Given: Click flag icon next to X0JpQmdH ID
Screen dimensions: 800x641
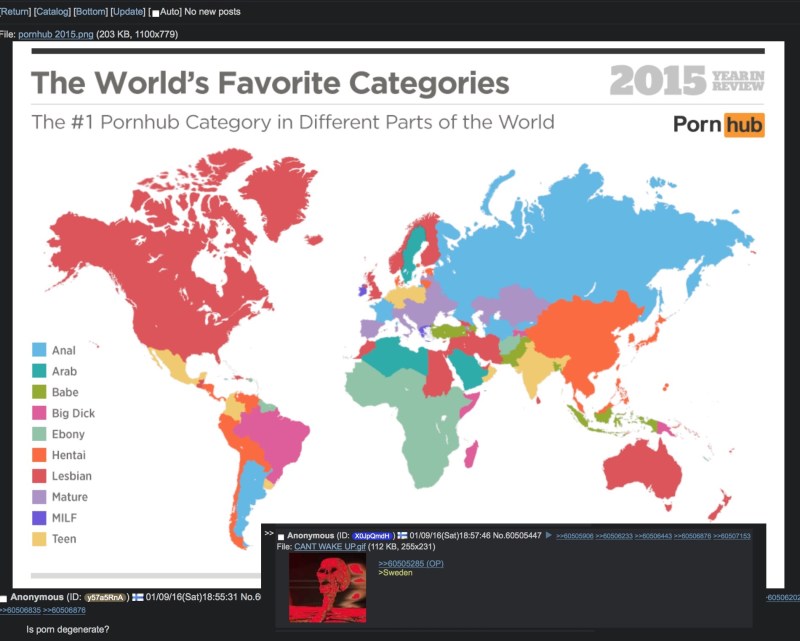Looking at the screenshot, I should tap(402, 536).
